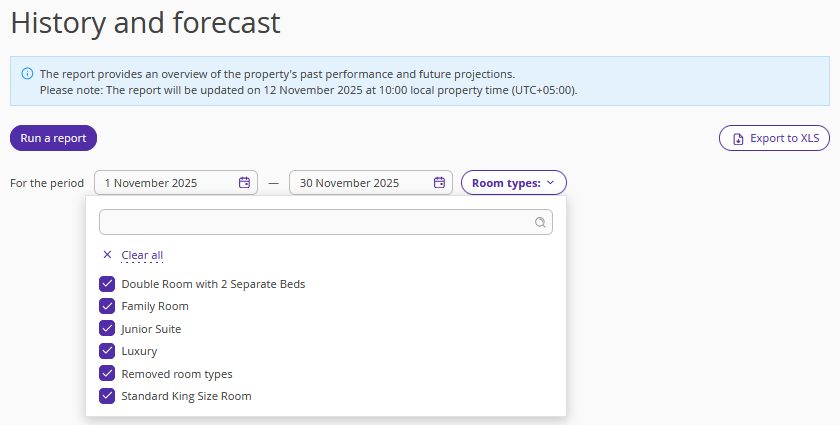Deselect the Luxury room type

(x=107, y=351)
